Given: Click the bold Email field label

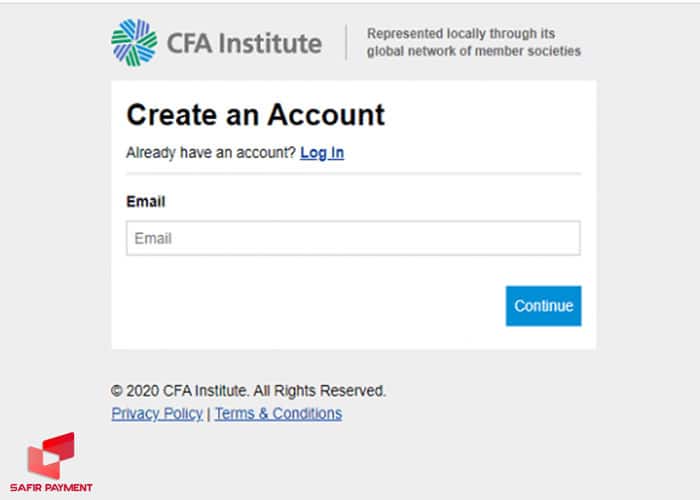Looking at the screenshot, I should 145,201.
